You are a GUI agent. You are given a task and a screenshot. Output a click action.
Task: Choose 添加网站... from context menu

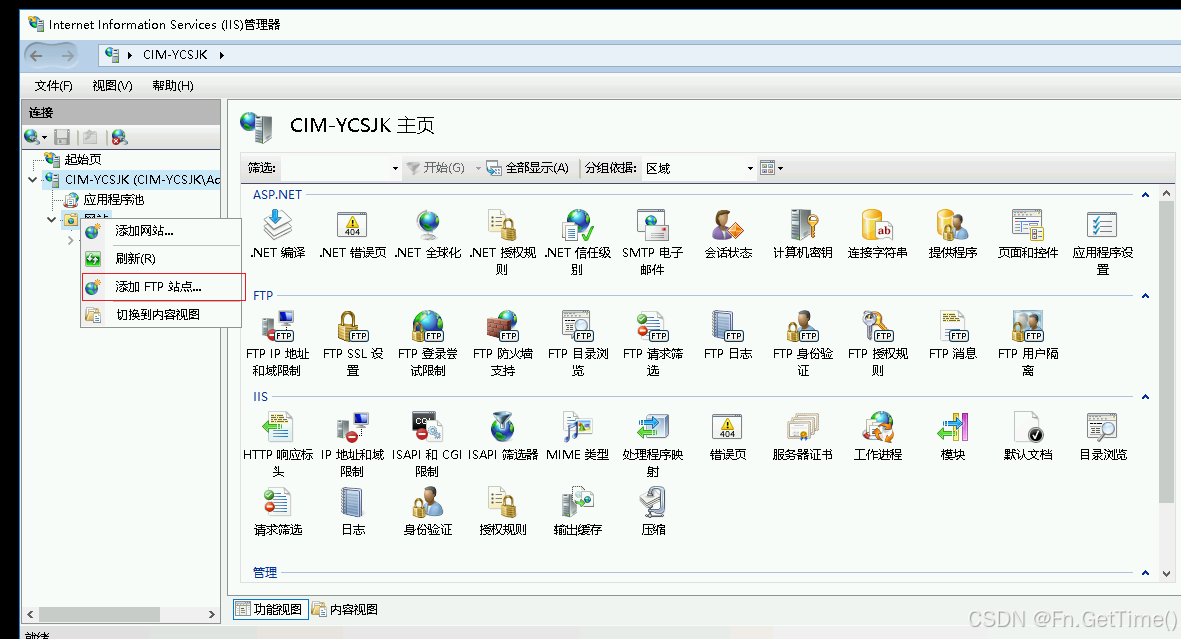(x=161, y=231)
